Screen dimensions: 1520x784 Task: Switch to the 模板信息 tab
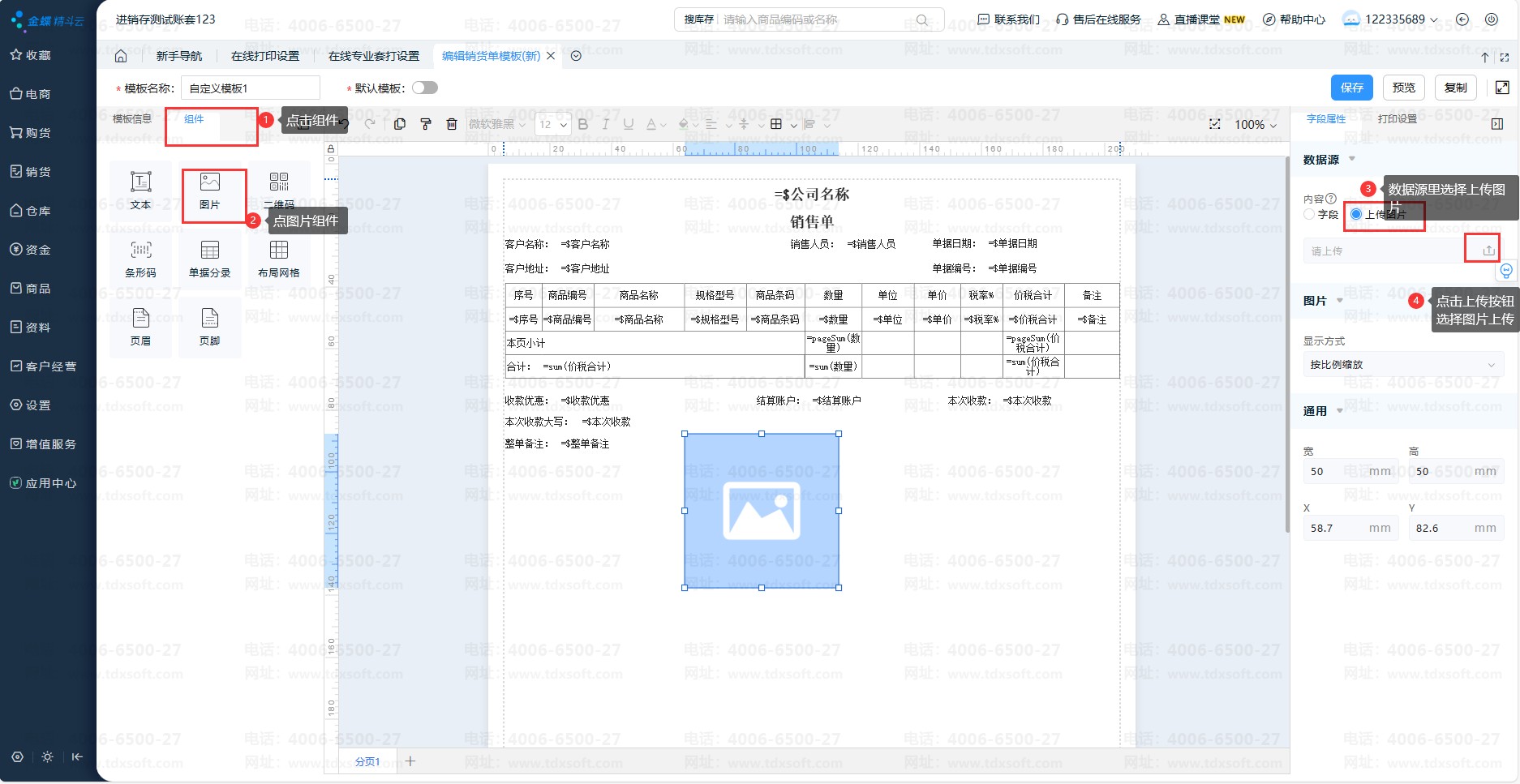[132, 119]
